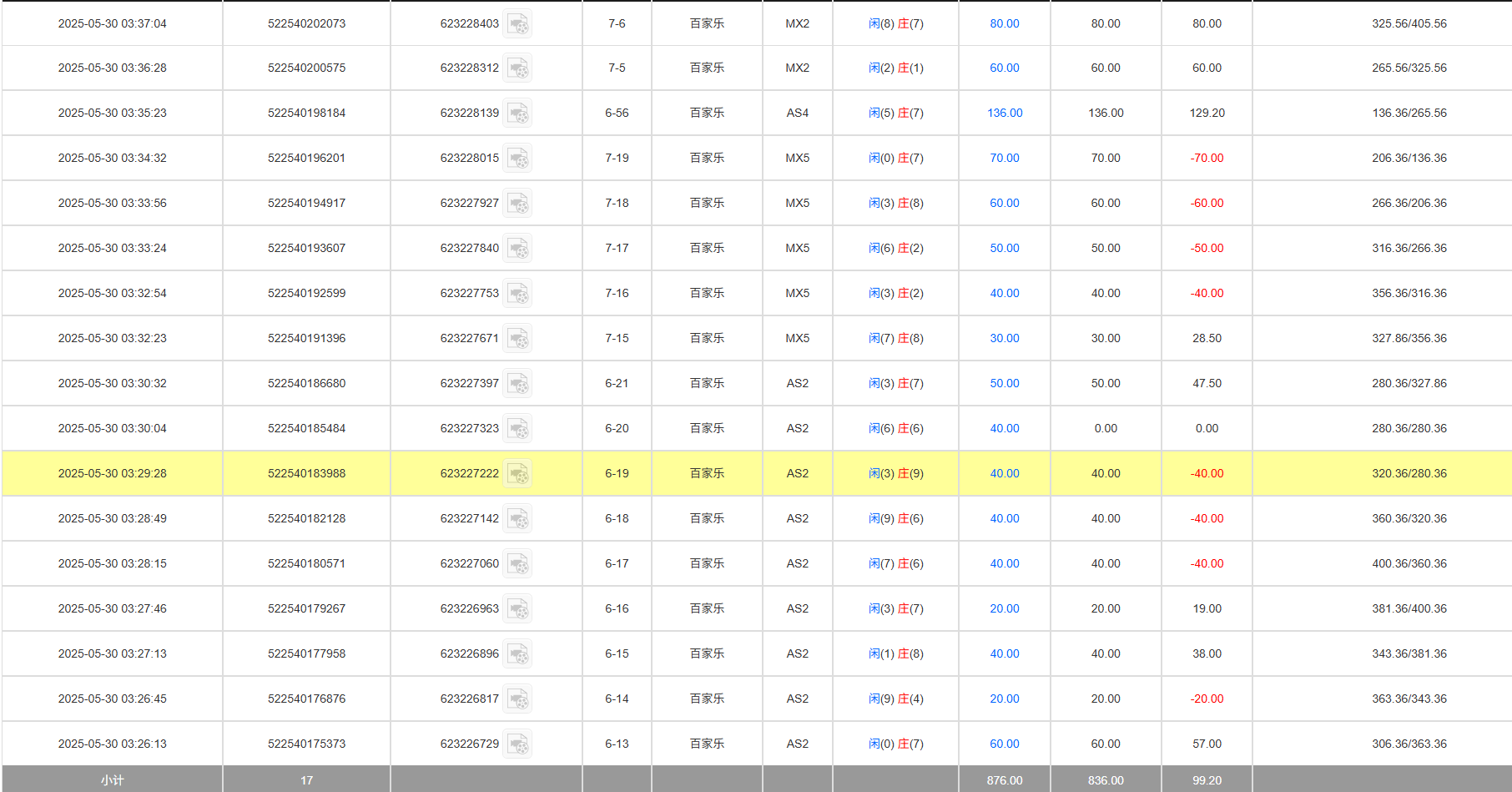Select order number 522540183988 in highlighted row
The image size is (1512, 792).
(306, 473)
